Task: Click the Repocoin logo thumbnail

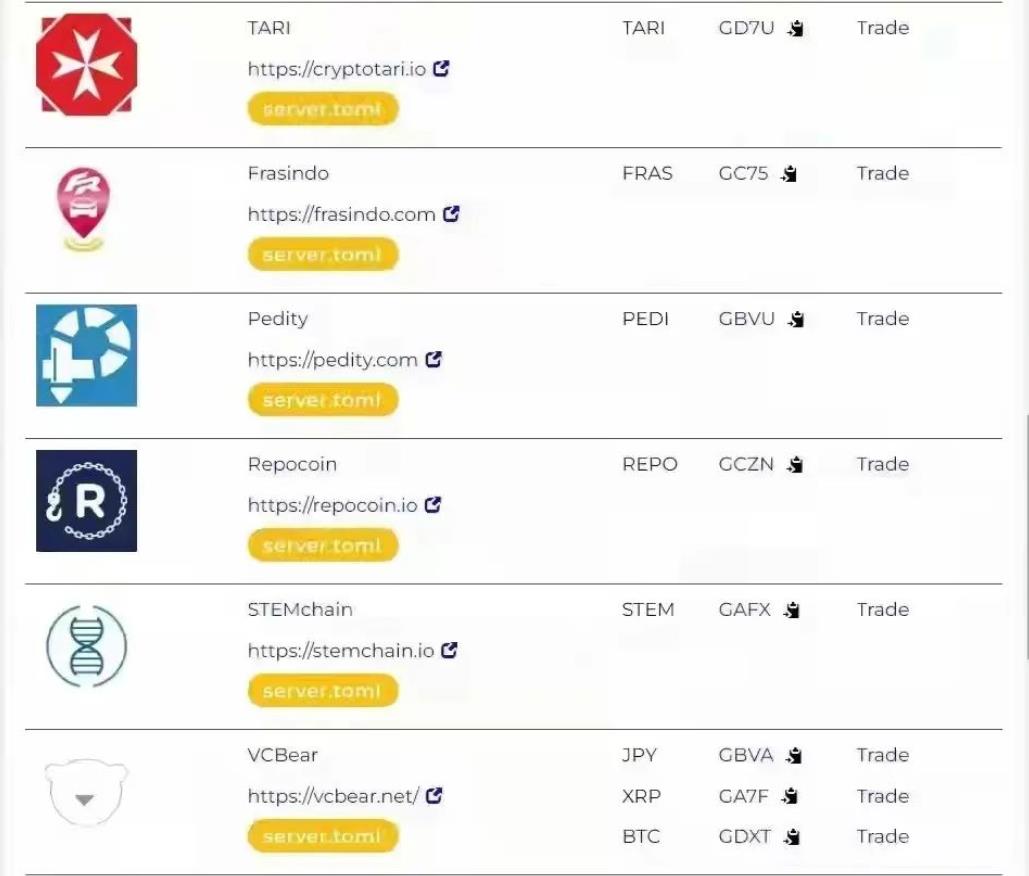Action: 87,501
